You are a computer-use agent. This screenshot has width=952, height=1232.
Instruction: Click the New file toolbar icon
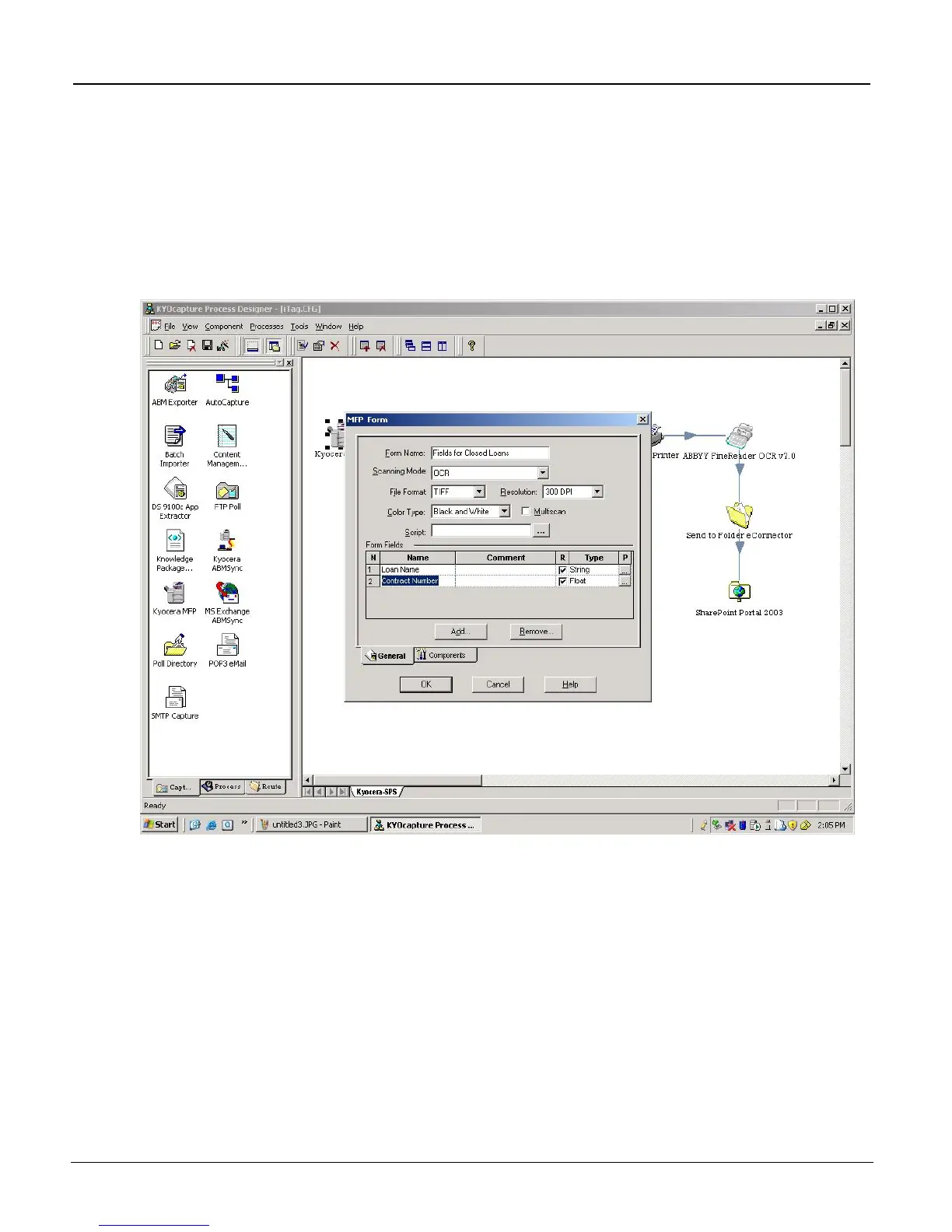point(159,345)
